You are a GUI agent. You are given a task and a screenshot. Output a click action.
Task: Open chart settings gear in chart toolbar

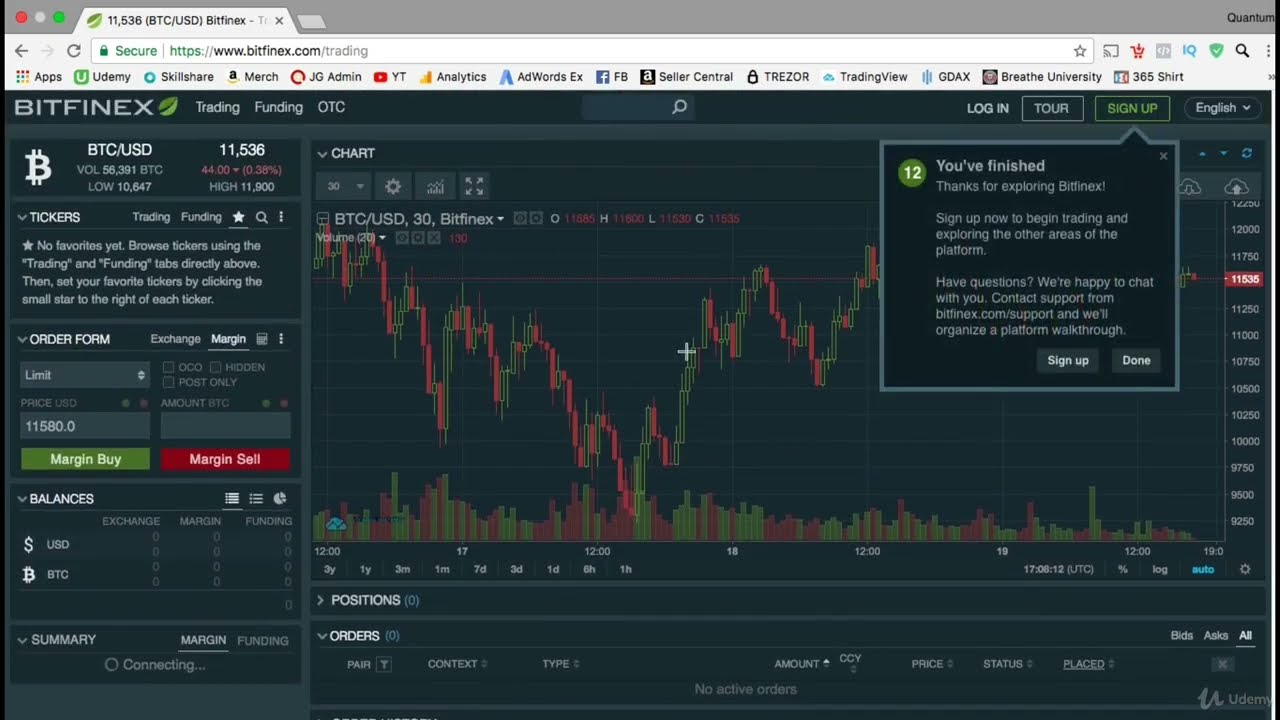pos(393,187)
